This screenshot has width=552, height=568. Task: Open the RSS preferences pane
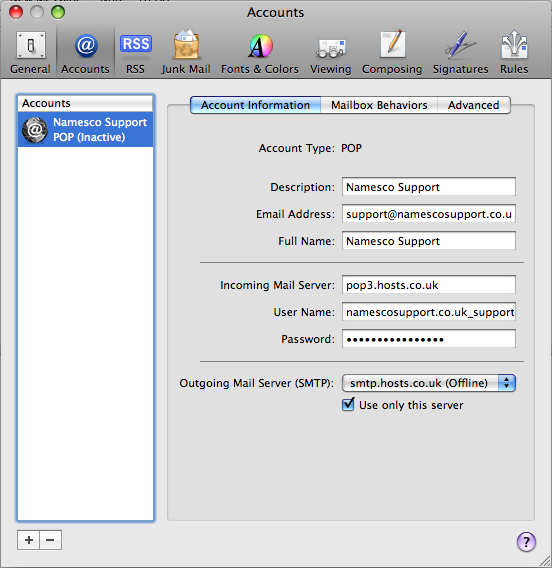pos(135,53)
